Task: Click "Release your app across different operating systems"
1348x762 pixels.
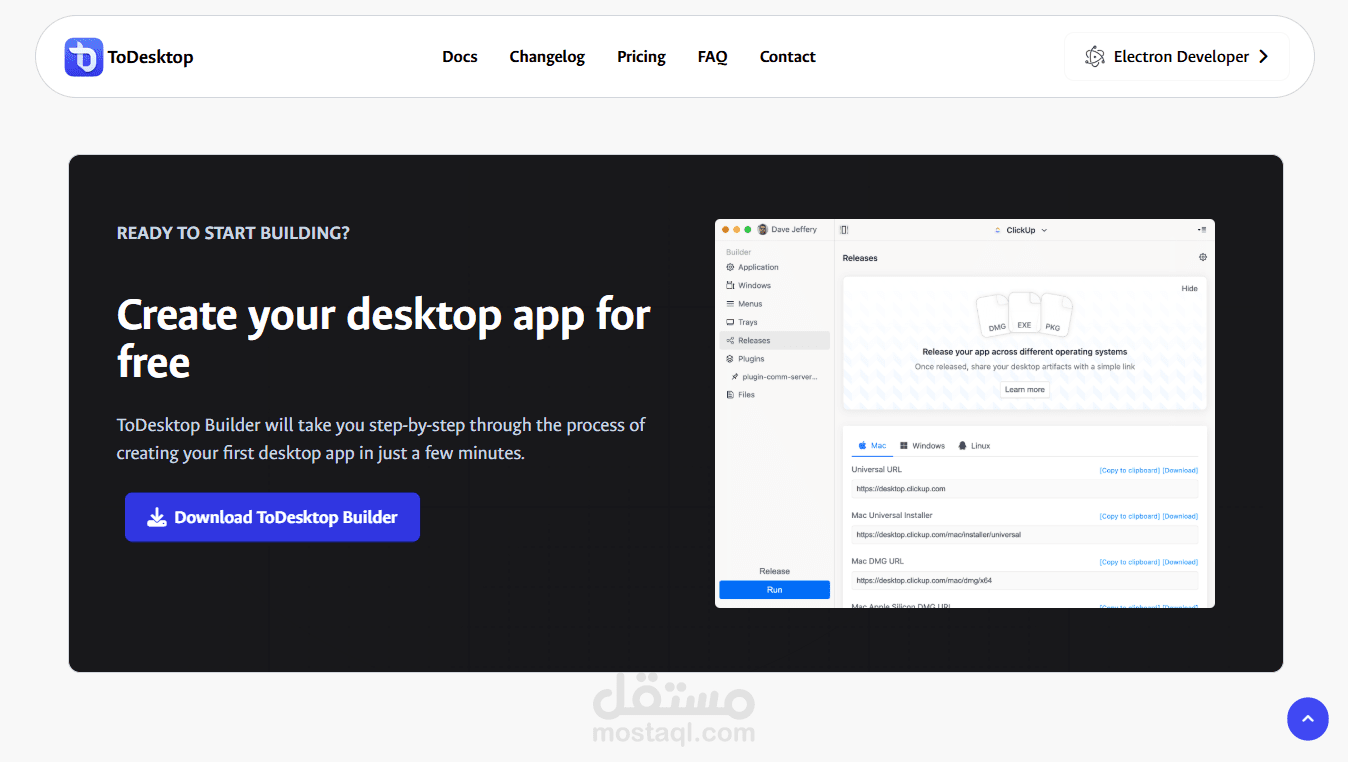Action: click(1025, 352)
